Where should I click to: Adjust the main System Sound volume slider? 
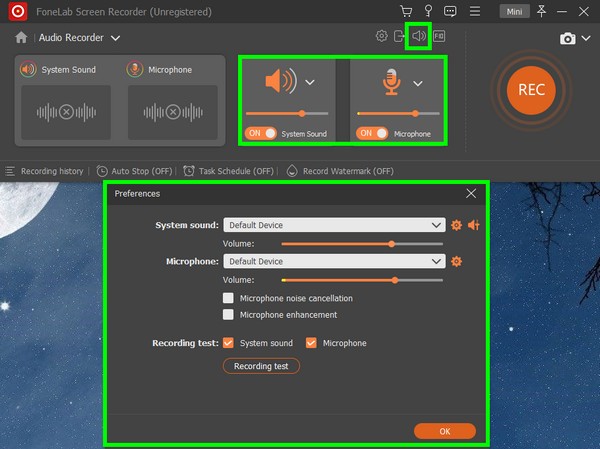287,114
